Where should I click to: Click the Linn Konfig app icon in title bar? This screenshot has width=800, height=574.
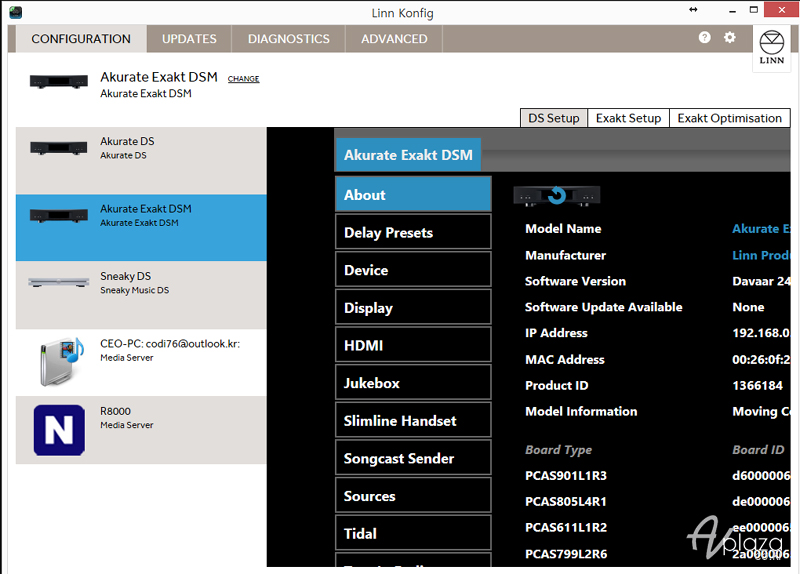click(x=15, y=12)
